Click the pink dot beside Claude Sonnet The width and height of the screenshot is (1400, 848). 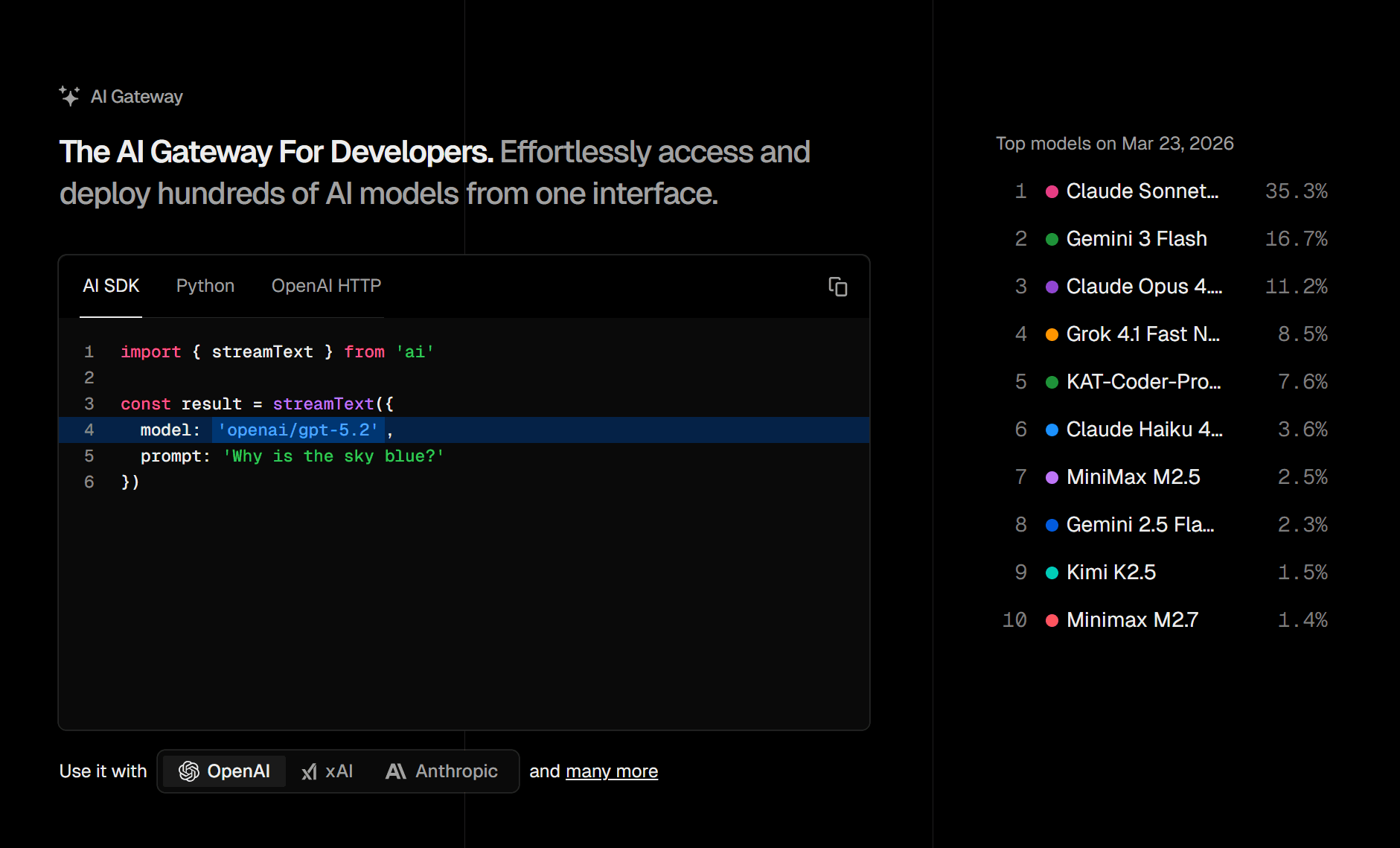click(1052, 192)
